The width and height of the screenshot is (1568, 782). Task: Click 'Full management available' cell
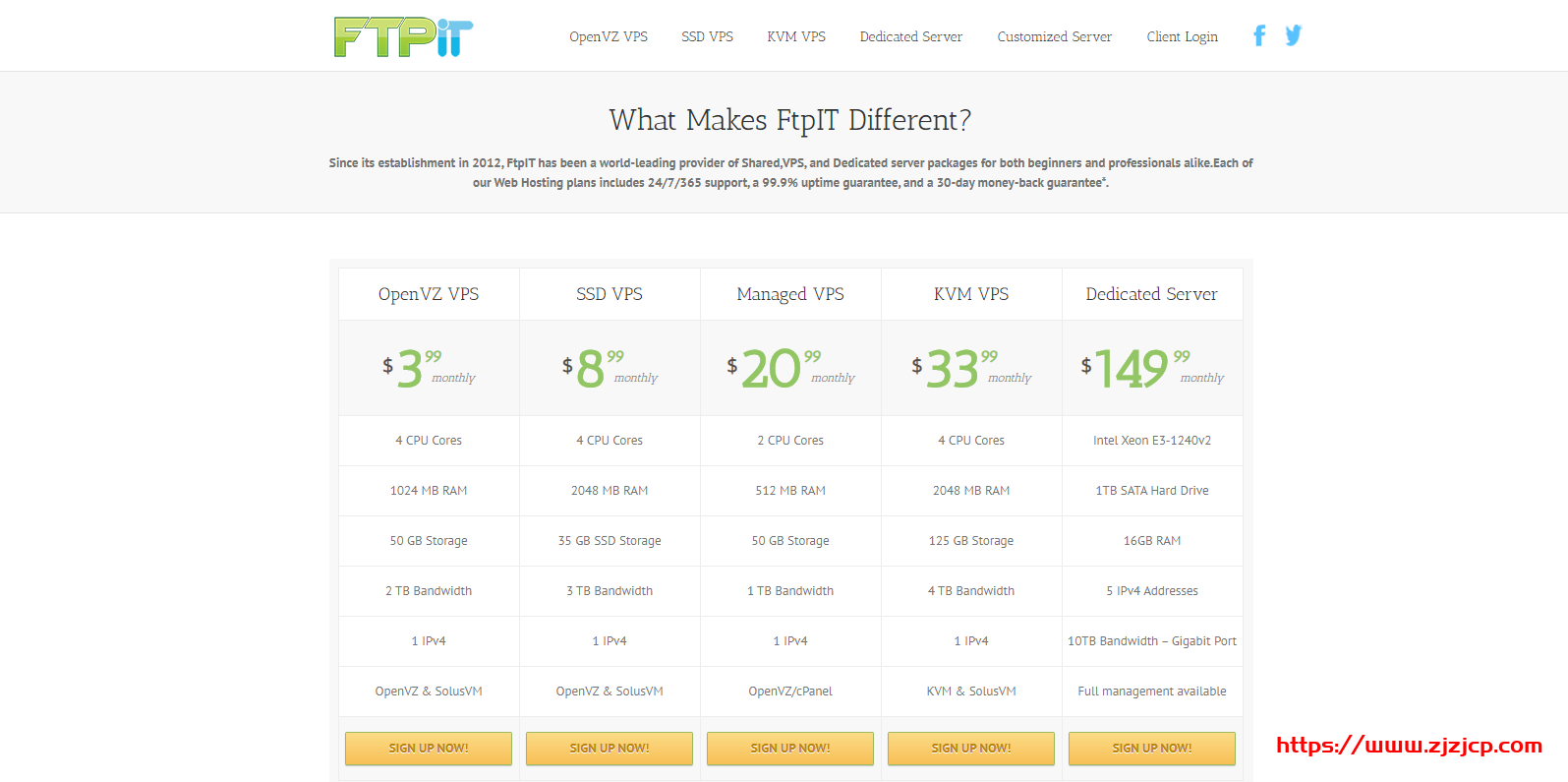(1152, 692)
